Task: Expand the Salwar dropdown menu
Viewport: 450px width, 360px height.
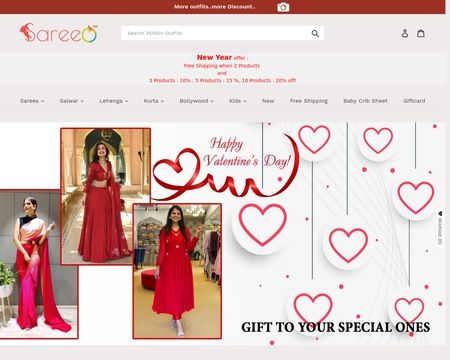Action: point(72,101)
